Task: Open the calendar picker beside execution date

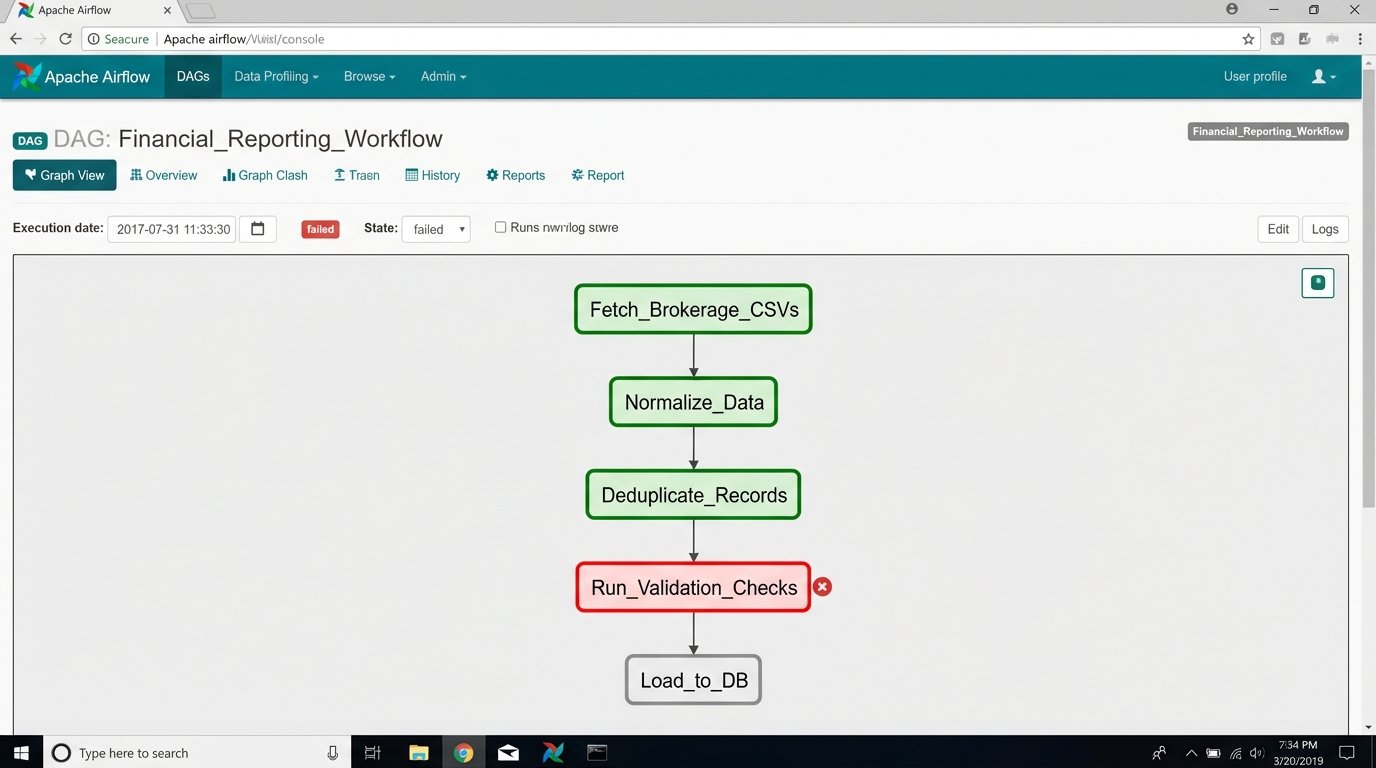Action: [x=257, y=228]
